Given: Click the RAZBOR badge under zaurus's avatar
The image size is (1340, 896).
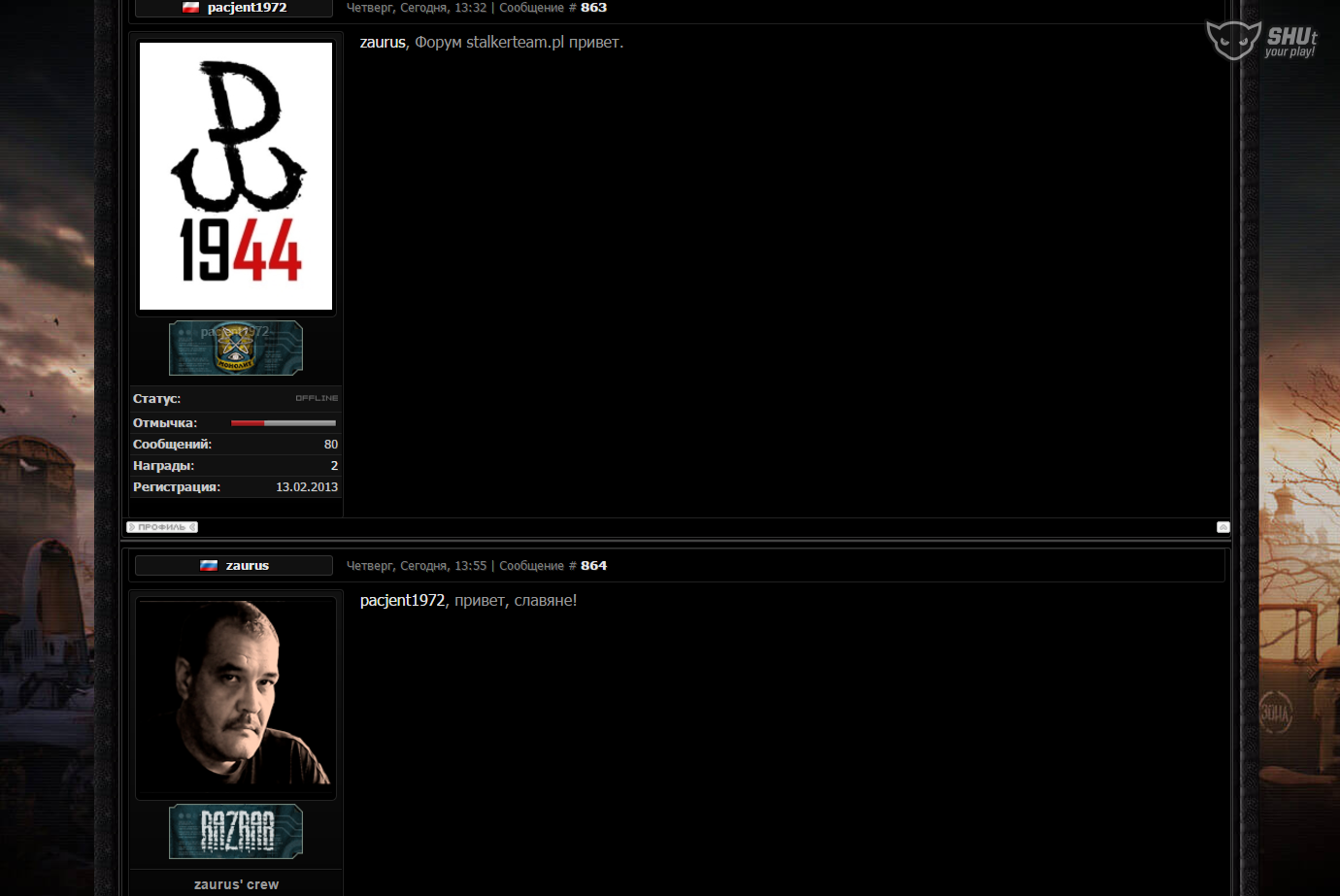Looking at the screenshot, I should click(236, 831).
